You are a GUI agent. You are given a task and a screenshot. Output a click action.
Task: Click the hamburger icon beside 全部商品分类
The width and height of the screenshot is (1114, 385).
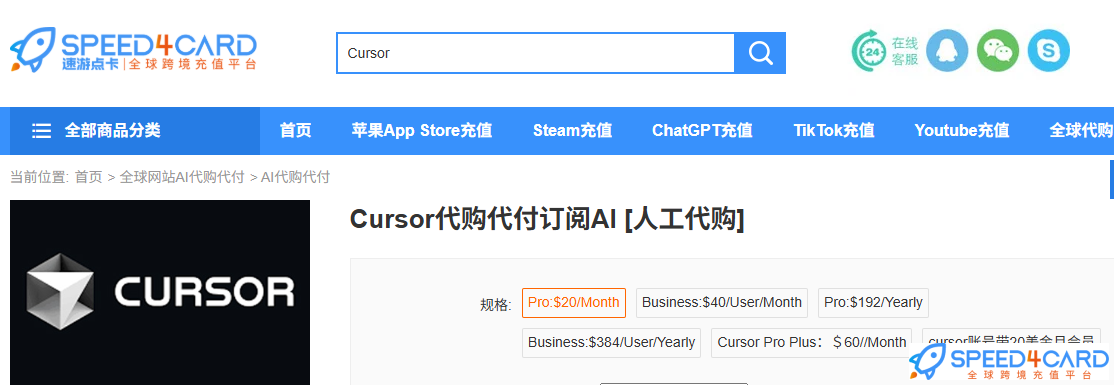[x=42, y=131]
